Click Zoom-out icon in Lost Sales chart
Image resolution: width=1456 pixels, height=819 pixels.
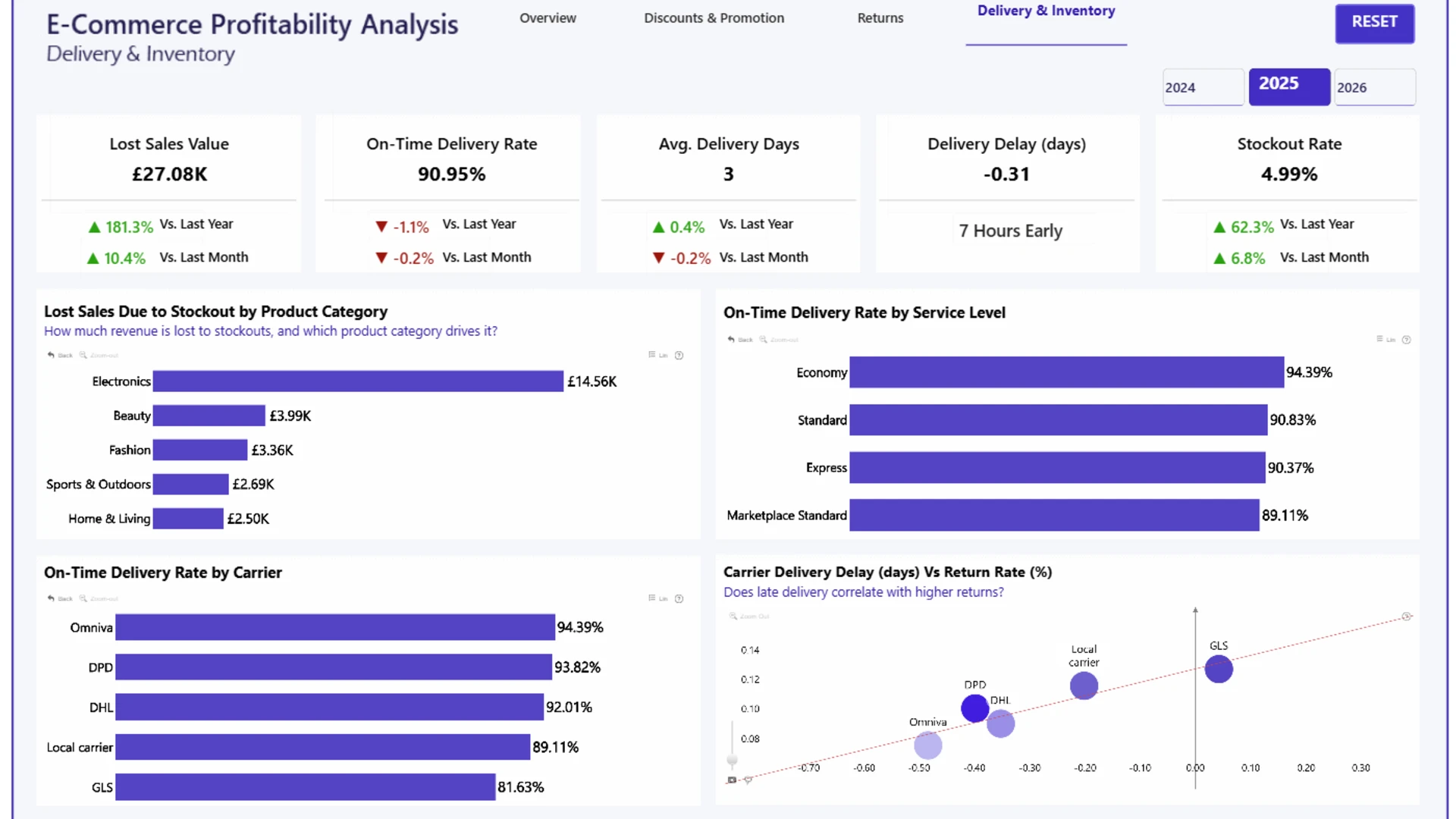click(83, 355)
